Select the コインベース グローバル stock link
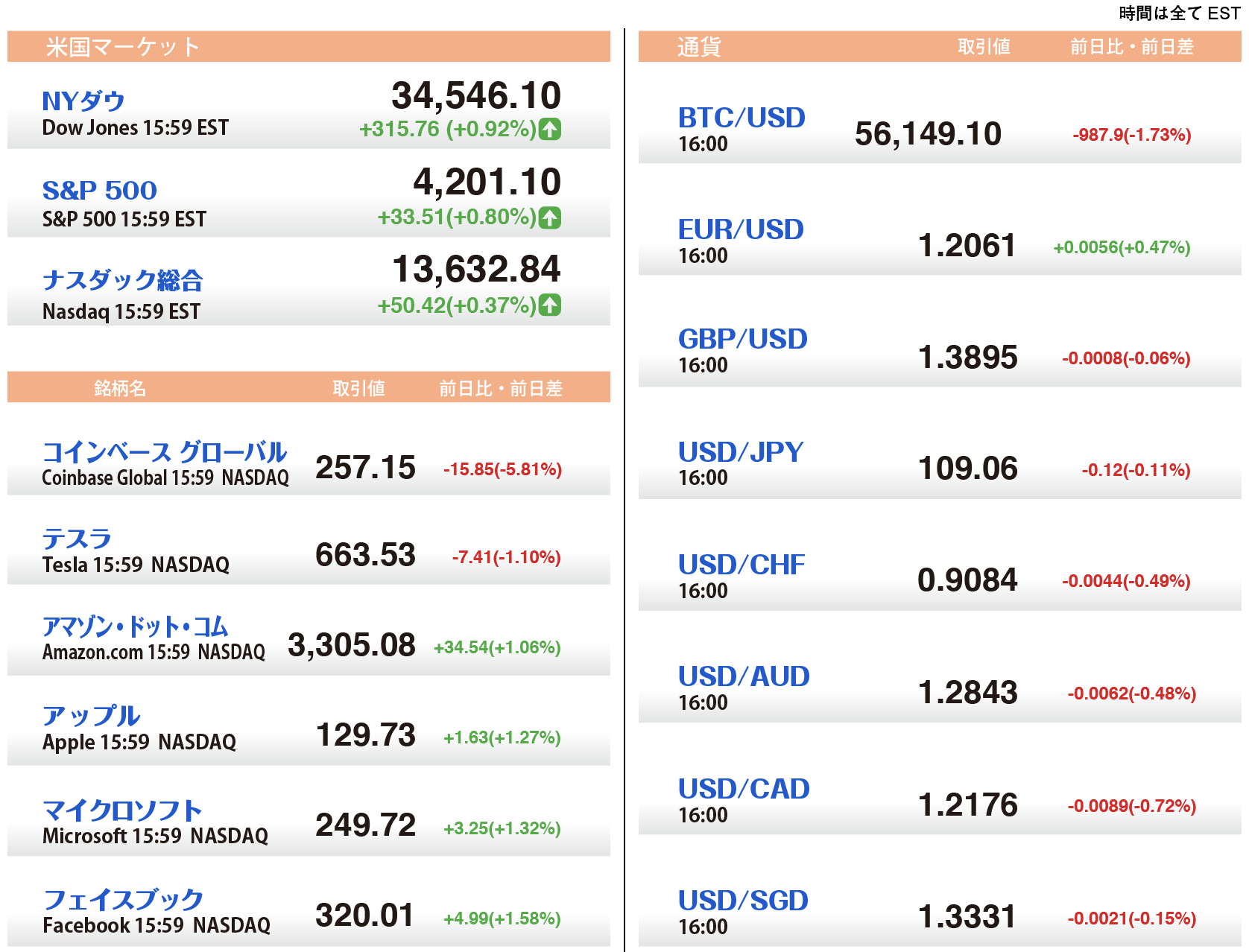Viewport: 1249px width, 952px height. pos(165,452)
